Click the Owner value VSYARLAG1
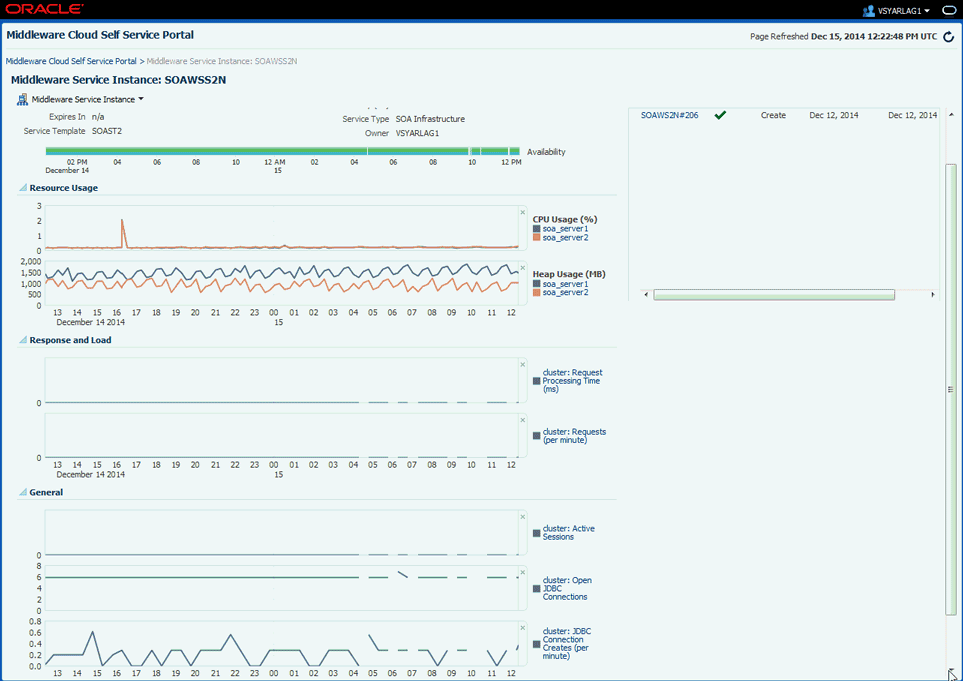963x681 pixels. click(x=417, y=133)
